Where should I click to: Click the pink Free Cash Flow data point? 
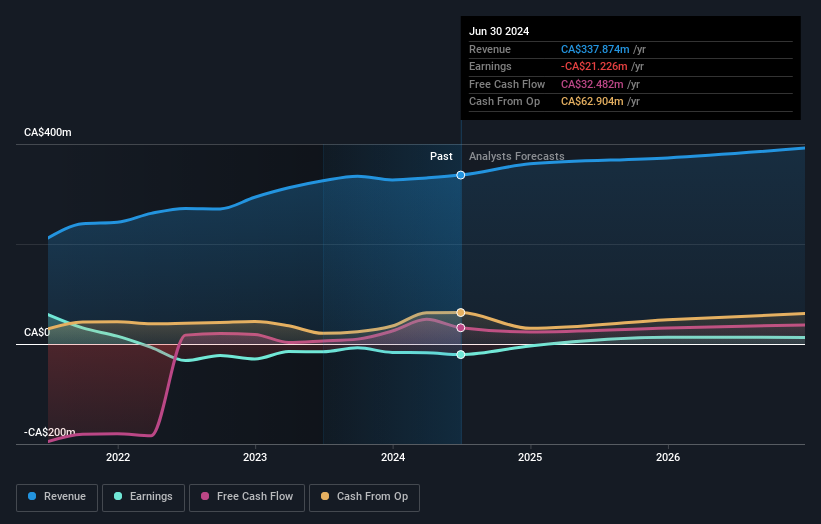[461, 328]
